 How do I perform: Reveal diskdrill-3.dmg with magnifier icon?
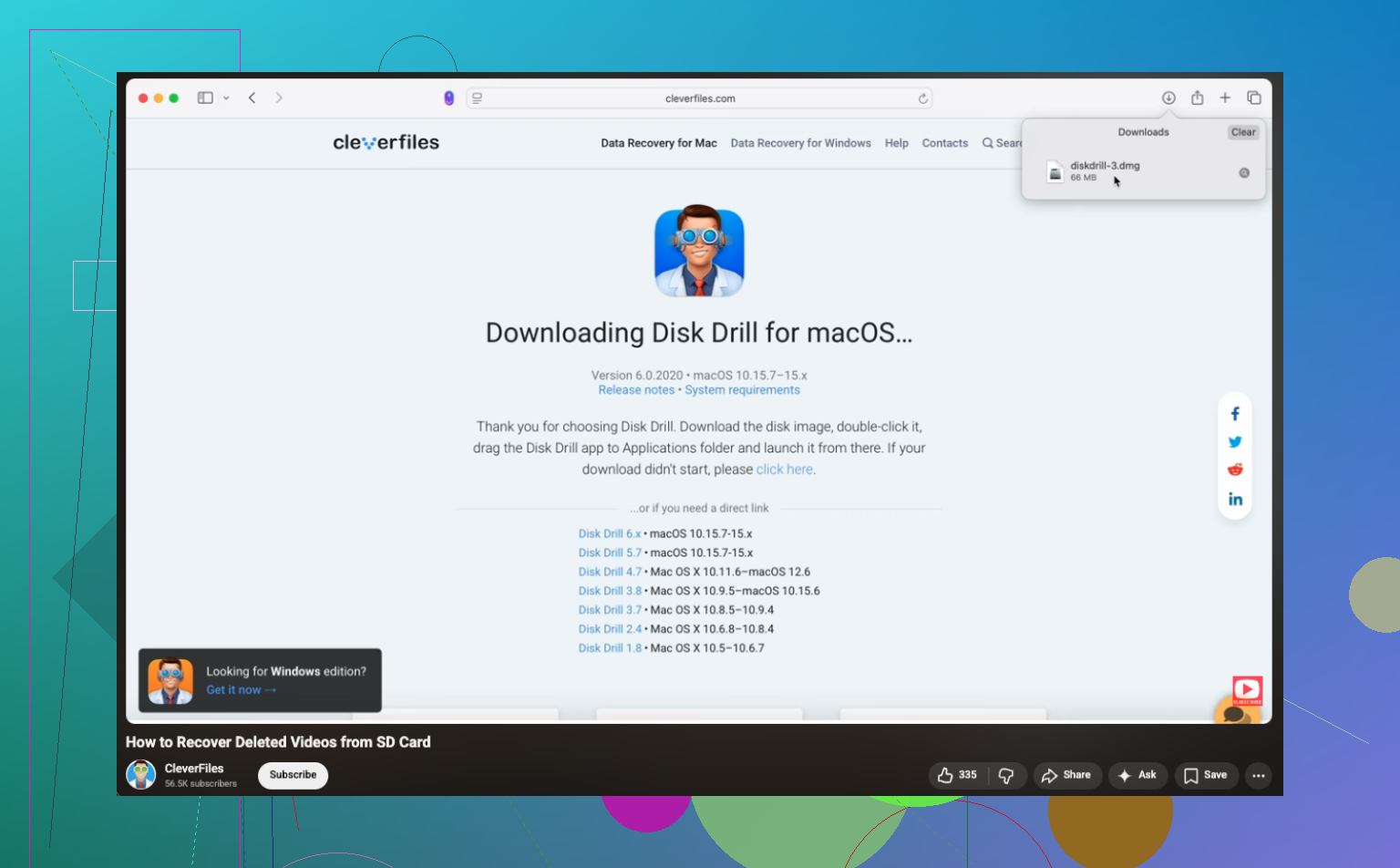pyautogui.click(x=1244, y=172)
